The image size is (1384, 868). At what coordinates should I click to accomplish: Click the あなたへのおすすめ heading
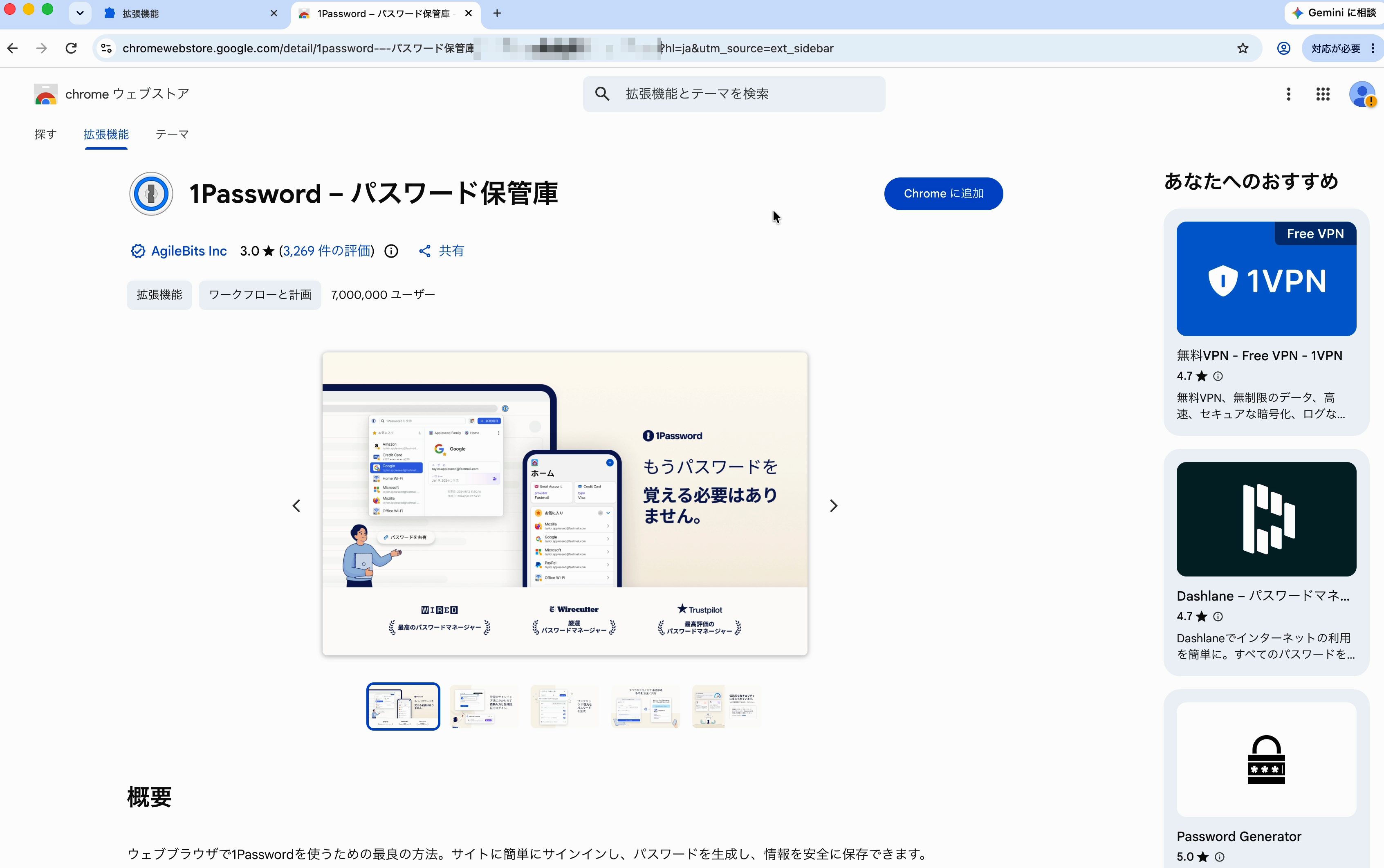[1251, 182]
